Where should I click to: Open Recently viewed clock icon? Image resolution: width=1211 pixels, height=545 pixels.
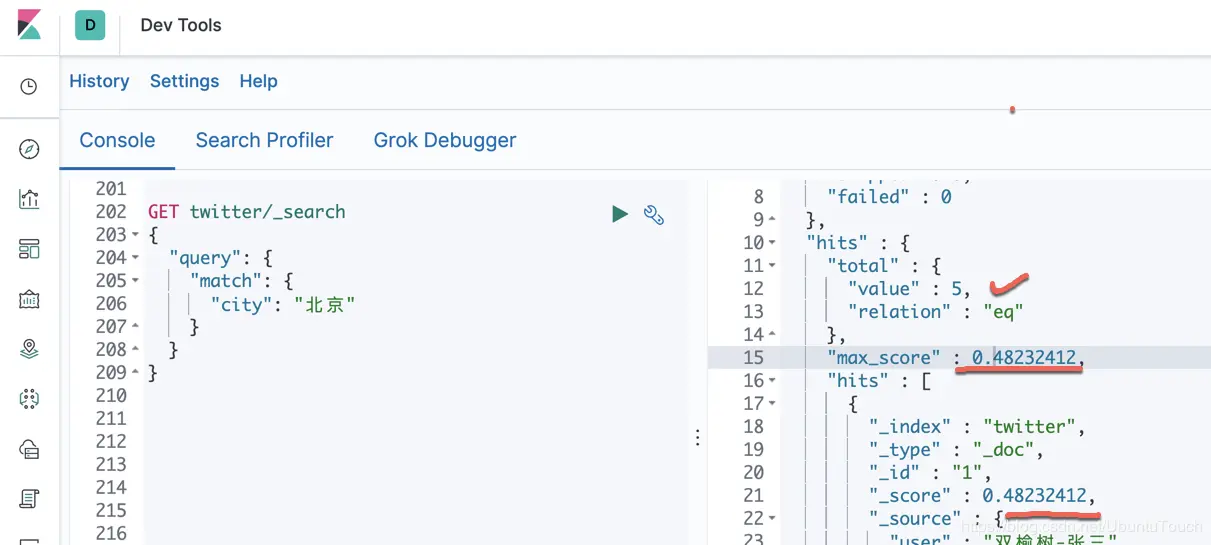tap(29, 87)
